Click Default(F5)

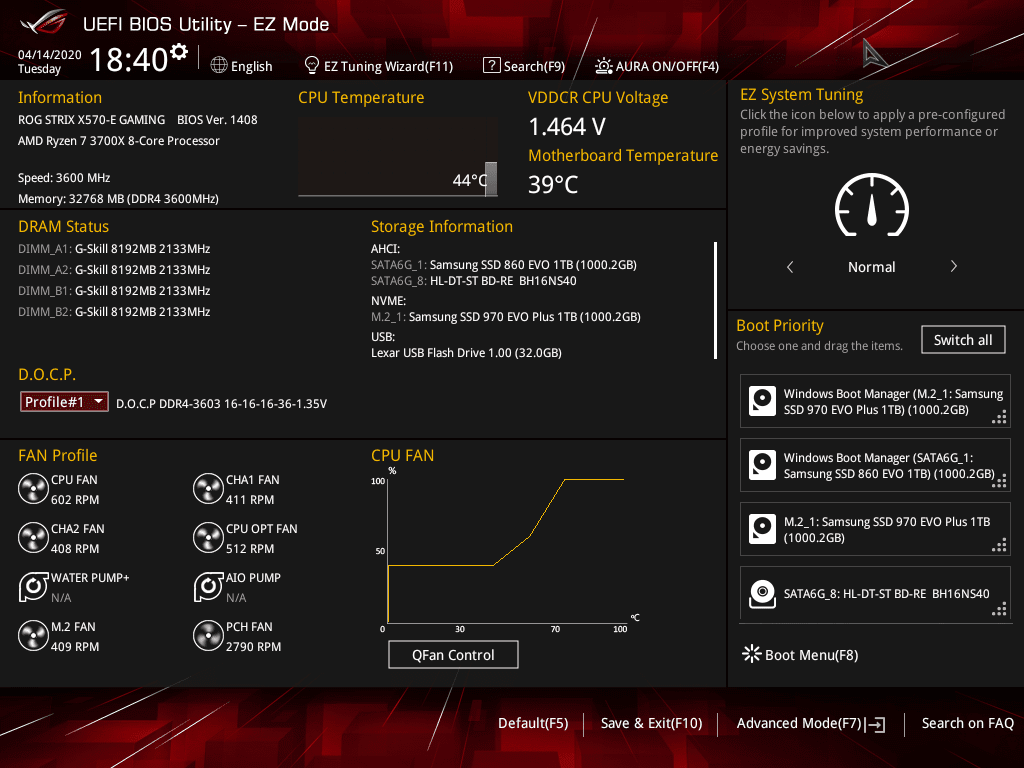533,723
